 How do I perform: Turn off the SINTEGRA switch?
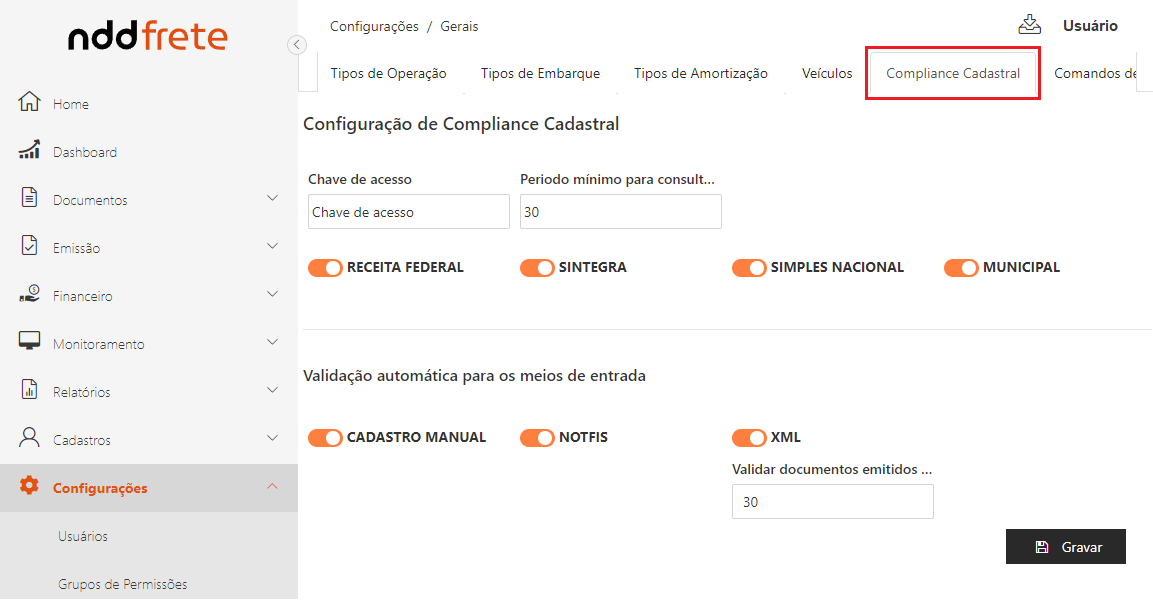click(x=537, y=268)
